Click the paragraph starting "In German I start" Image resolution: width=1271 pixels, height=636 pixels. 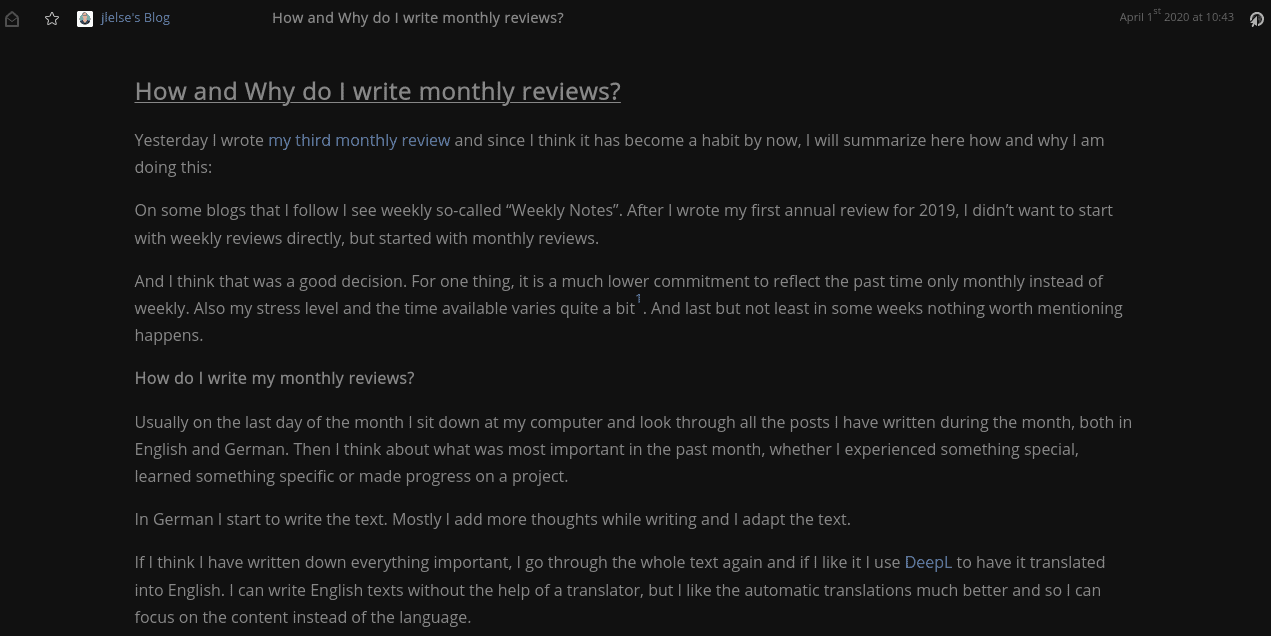492,519
